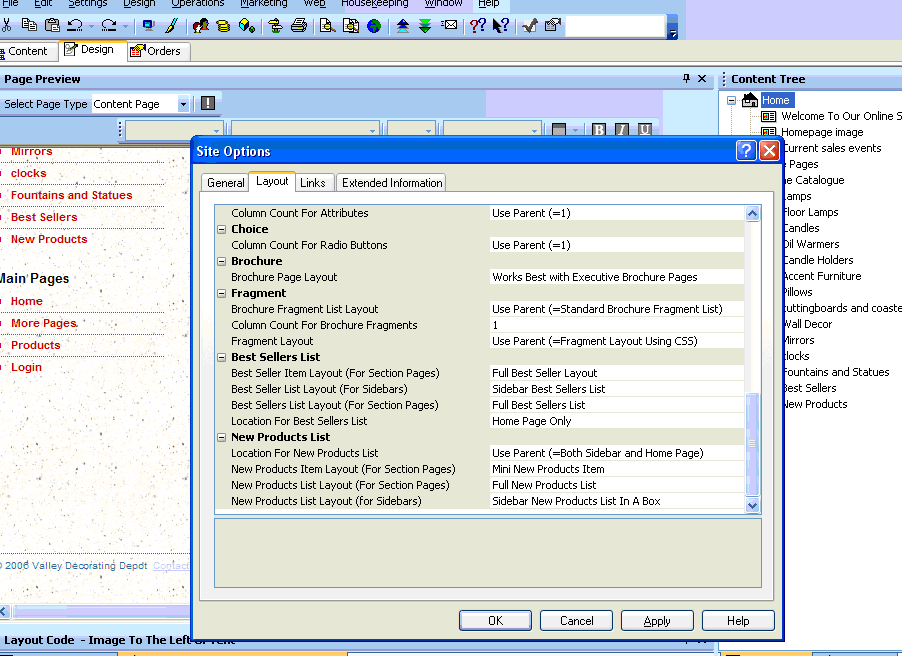The width and height of the screenshot is (902, 656).
Task: Click the Cut scissors icon in toolbar
Action: (8, 26)
